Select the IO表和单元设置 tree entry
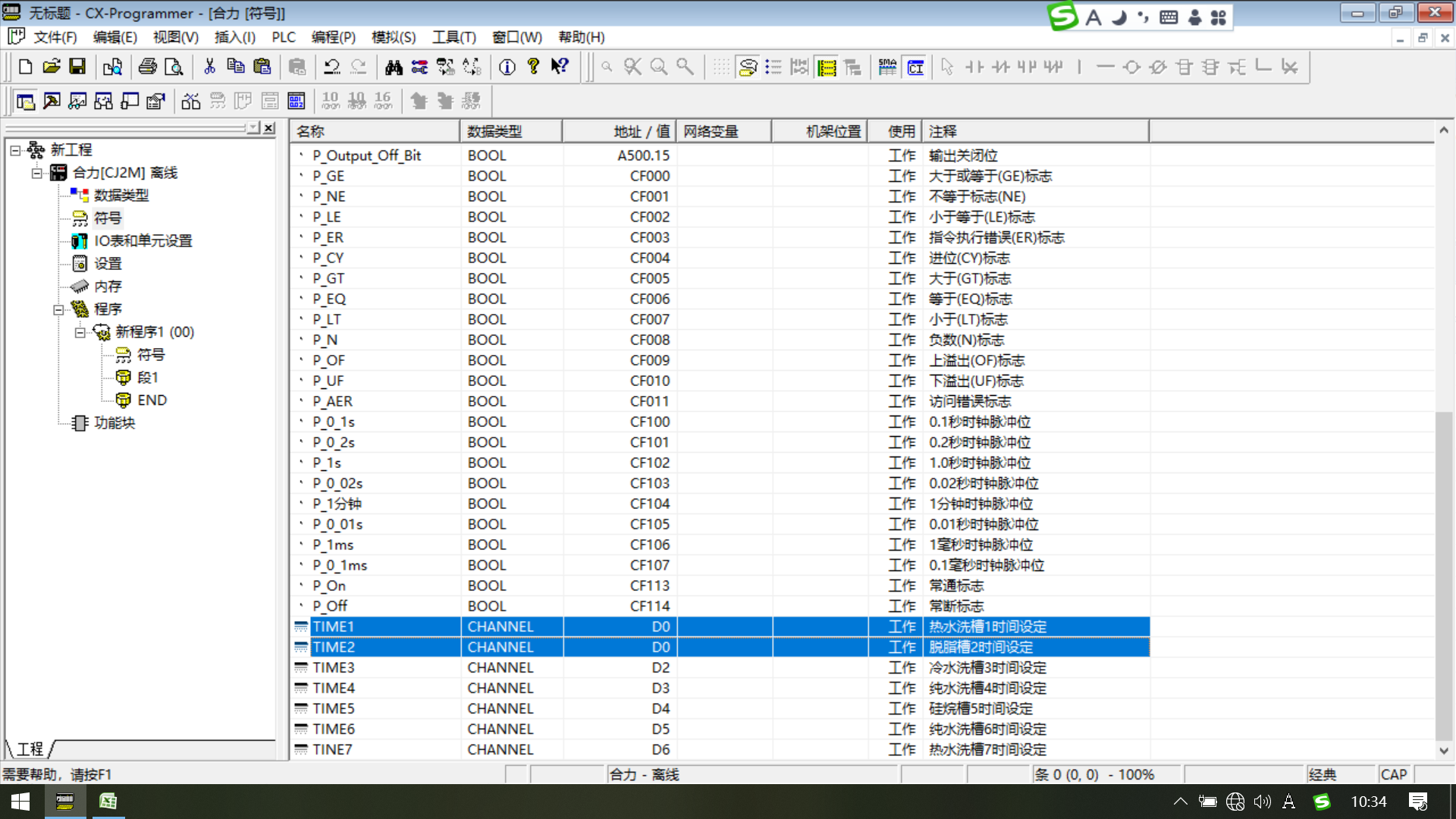The width and height of the screenshot is (1456, 819). tap(143, 241)
